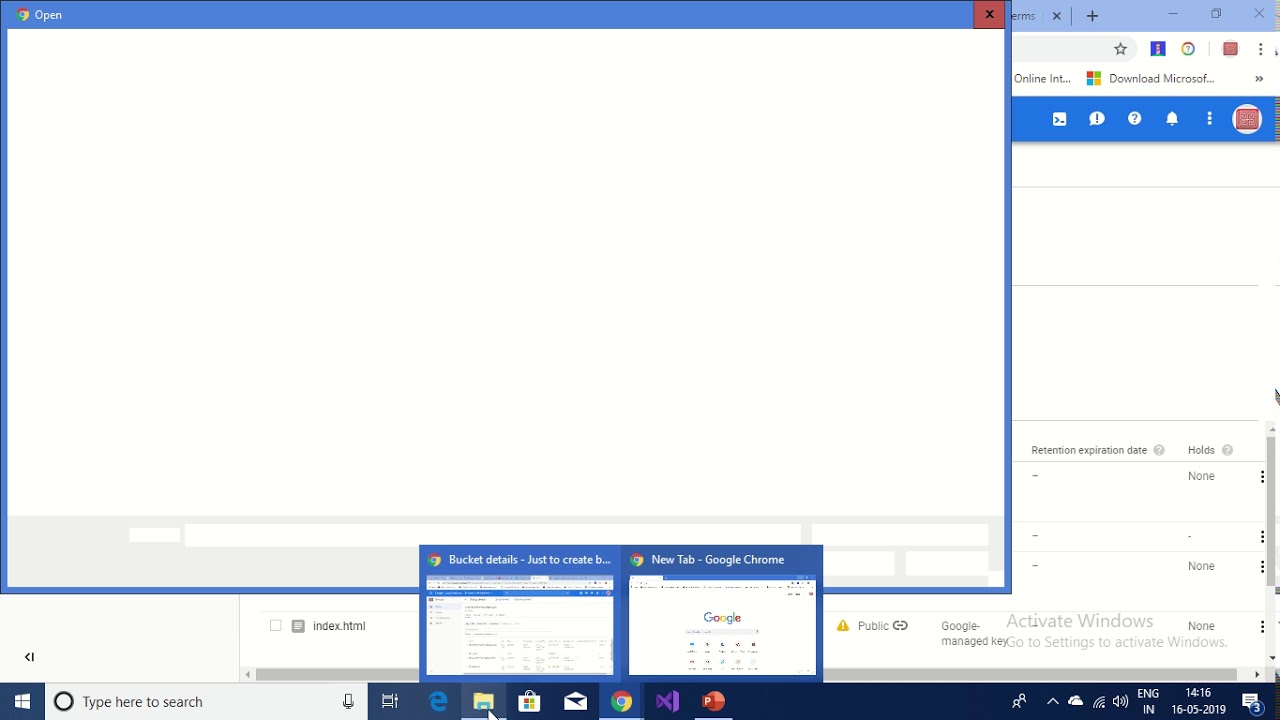This screenshot has height=720, width=1280.
Task: Click the horizontal scrollbar of the objects table
Action: pos(752,675)
